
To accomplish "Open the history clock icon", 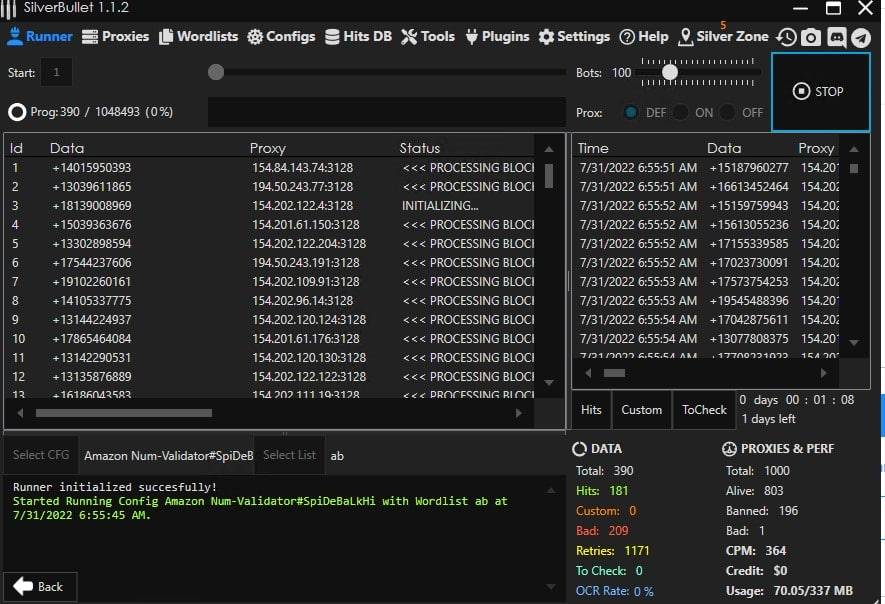I will (787, 37).
